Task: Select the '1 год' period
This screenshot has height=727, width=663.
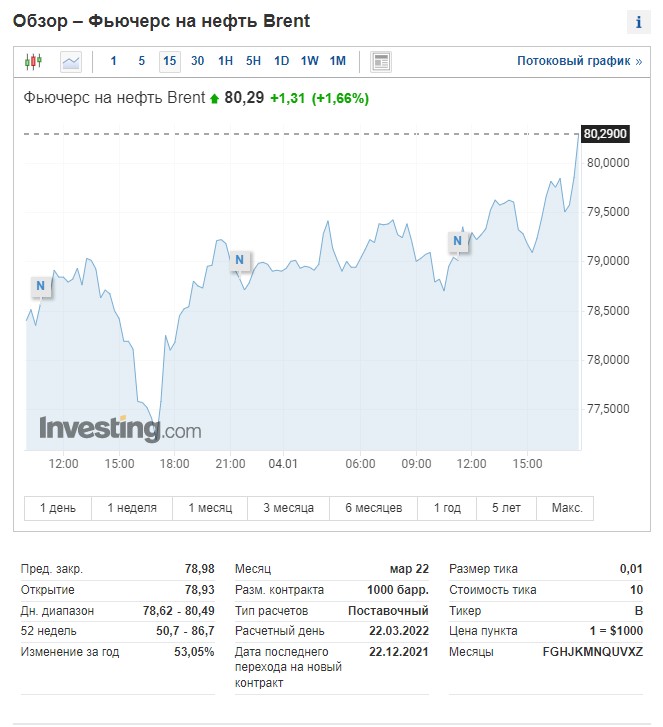Action: click(447, 508)
